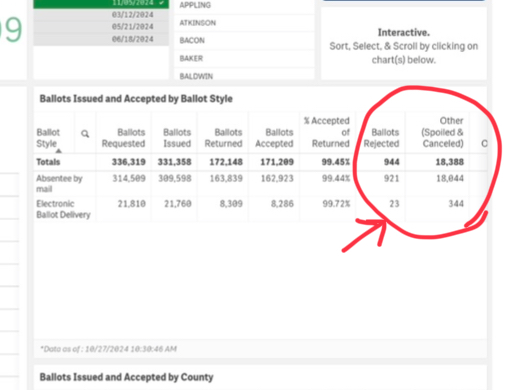The width and height of the screenshot is (521, 390).
Task: Choose BALDWIN county from the list
Action: pos(244,75)
